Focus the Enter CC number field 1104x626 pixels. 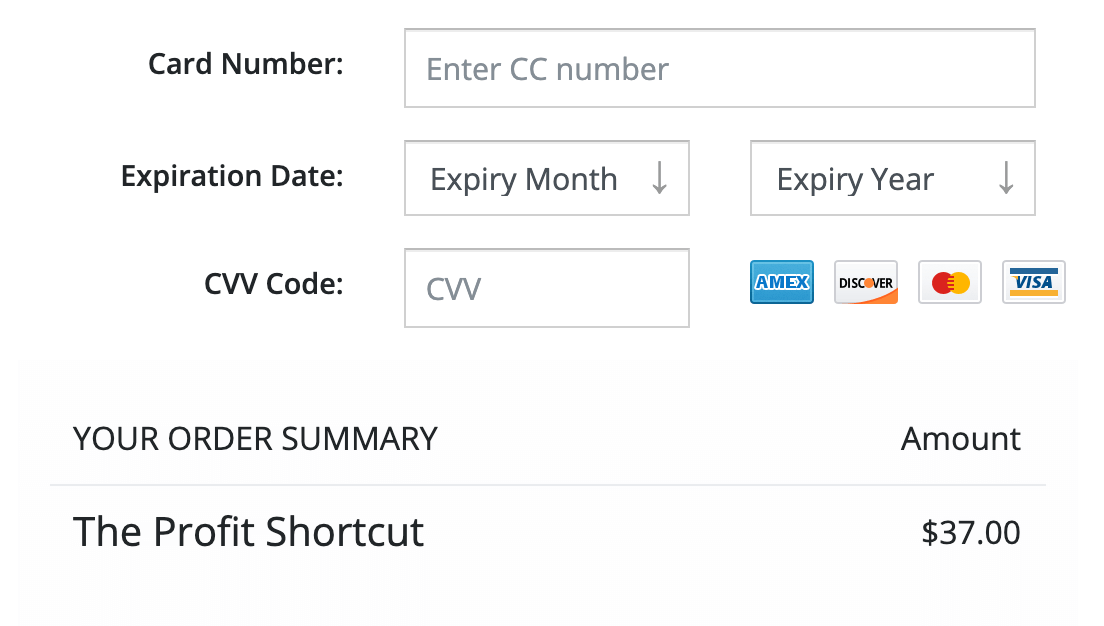[720, 68]
